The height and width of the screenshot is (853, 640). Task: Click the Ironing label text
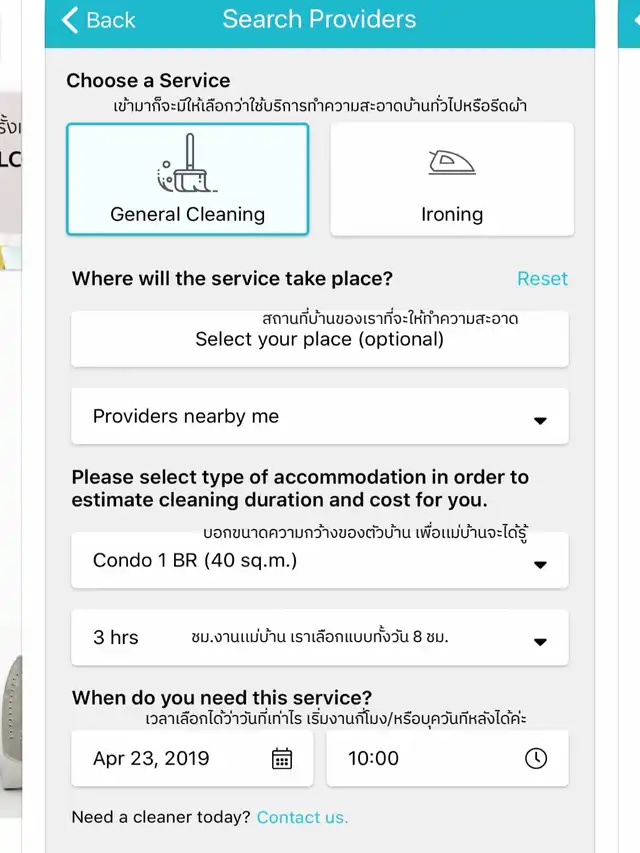pos(452,214)
